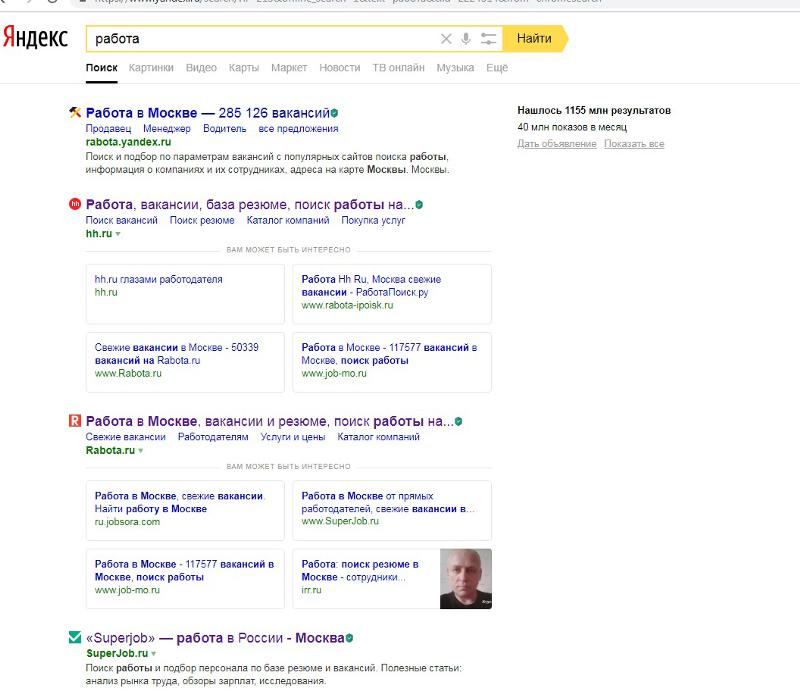Open the ТВ онлайн tab
Screen dimensions: 800x698
[398, 68]
